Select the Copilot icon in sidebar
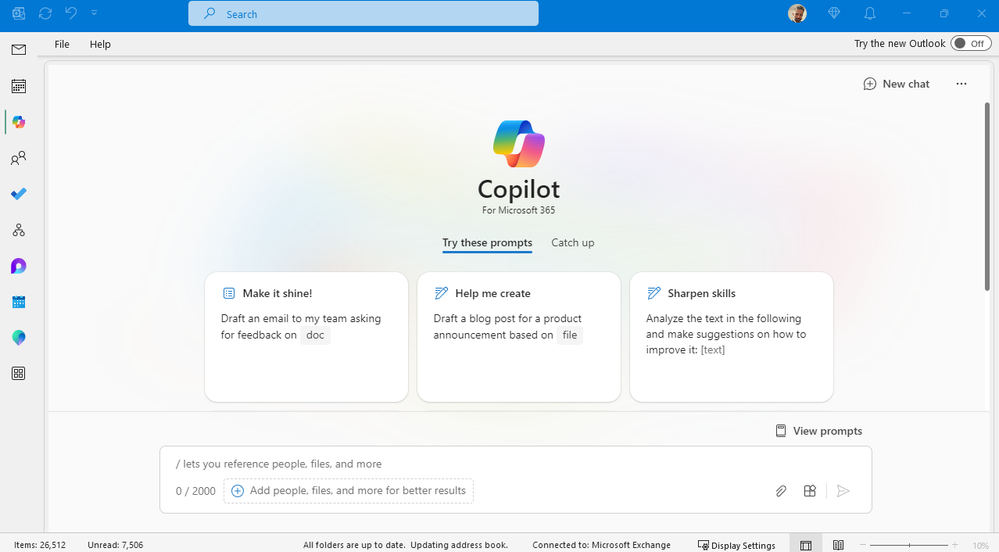Image resolution: width=999 pixels, height=552 pixels. pos(18,122)
